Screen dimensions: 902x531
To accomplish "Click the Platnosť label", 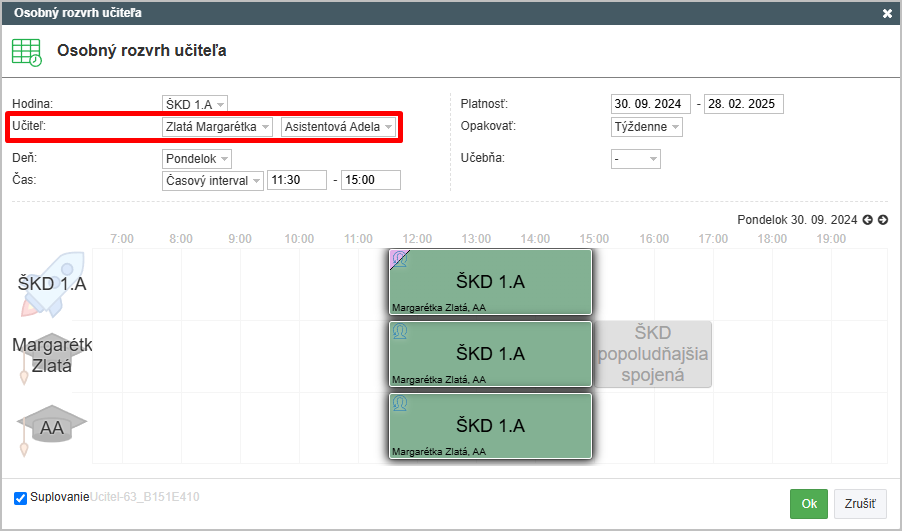I will tap(484, 104).
